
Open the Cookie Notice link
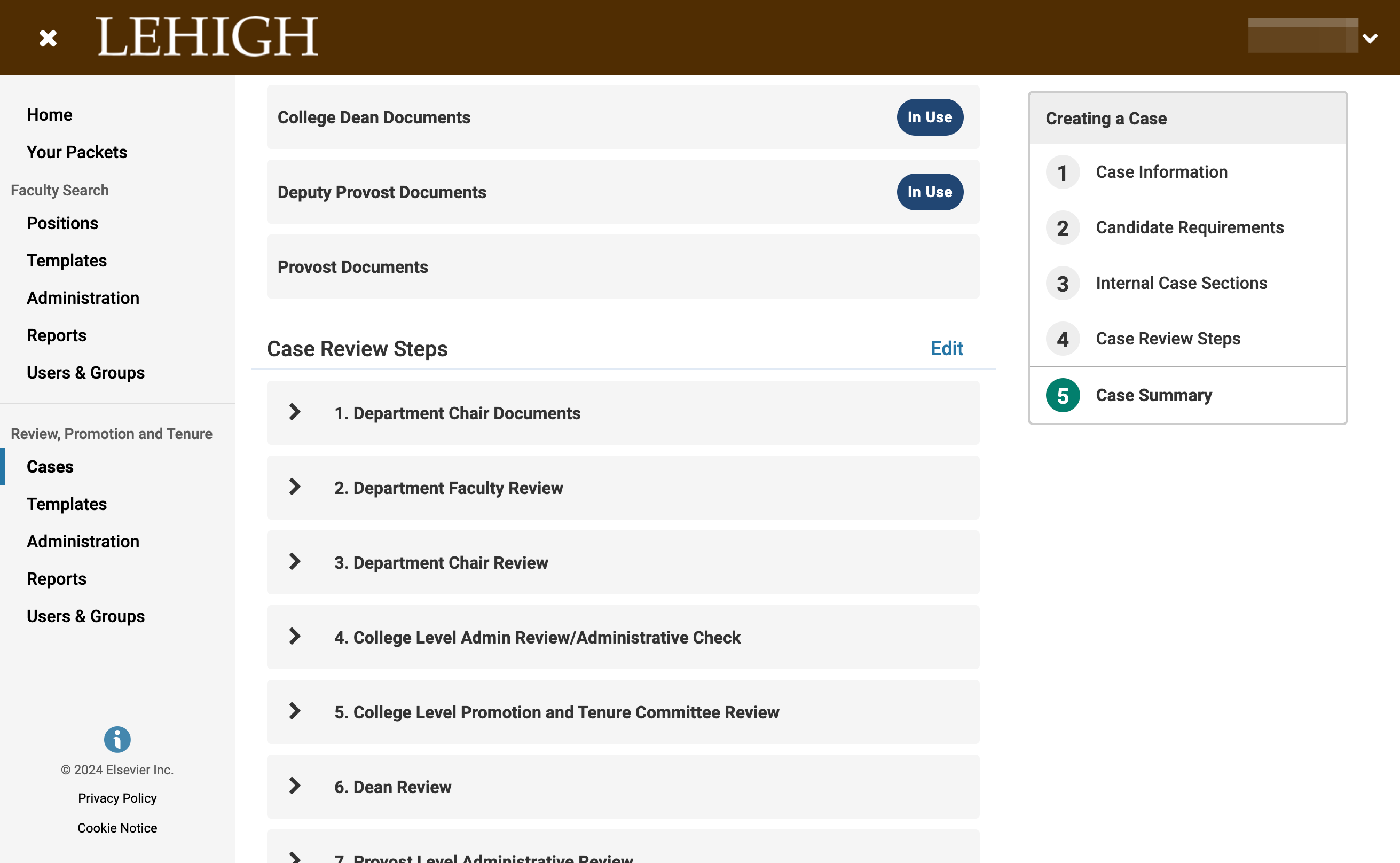coord(117,828)
